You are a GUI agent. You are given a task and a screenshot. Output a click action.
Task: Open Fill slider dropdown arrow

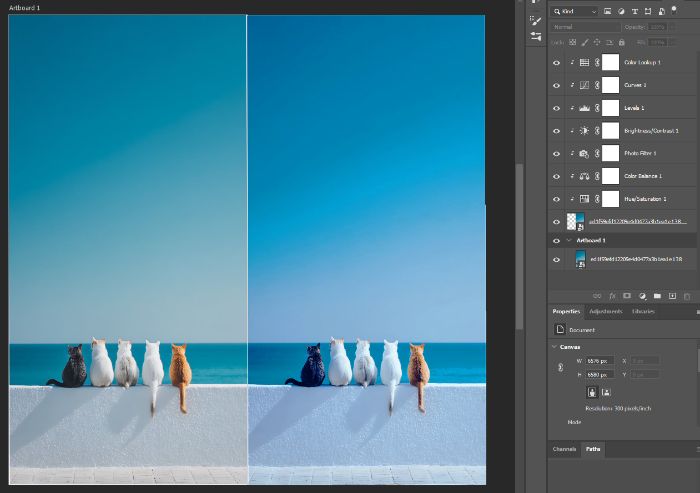click(x=672, y=42)
